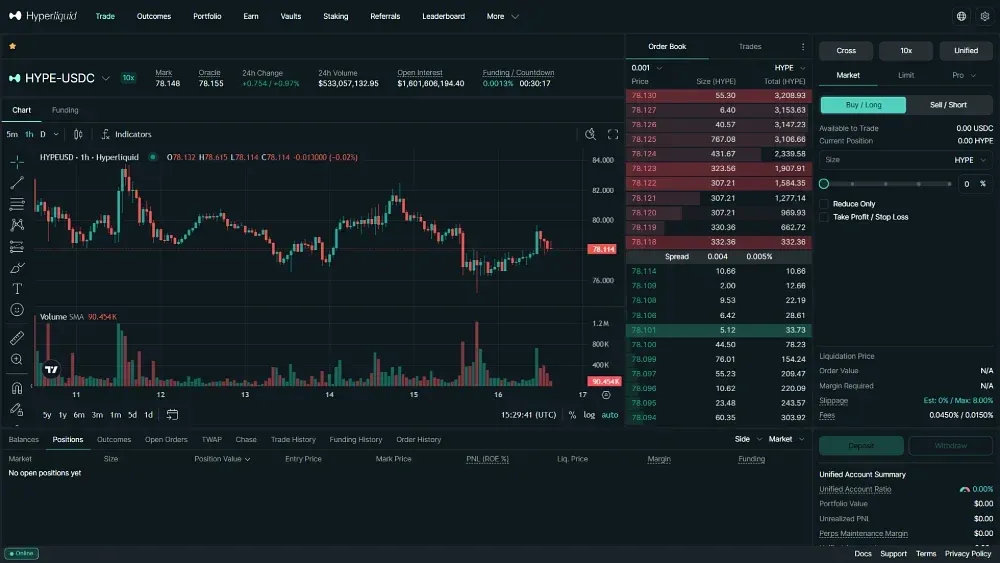This screenshot has width=1000, height=563.
Task: Click the Deposit button
Action: [x=861, y=446]
